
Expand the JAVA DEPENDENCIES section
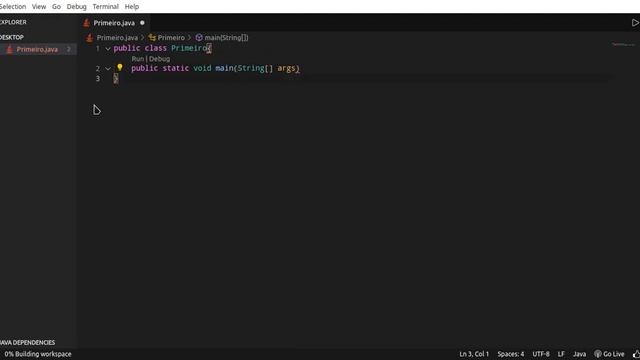point(27,342)
